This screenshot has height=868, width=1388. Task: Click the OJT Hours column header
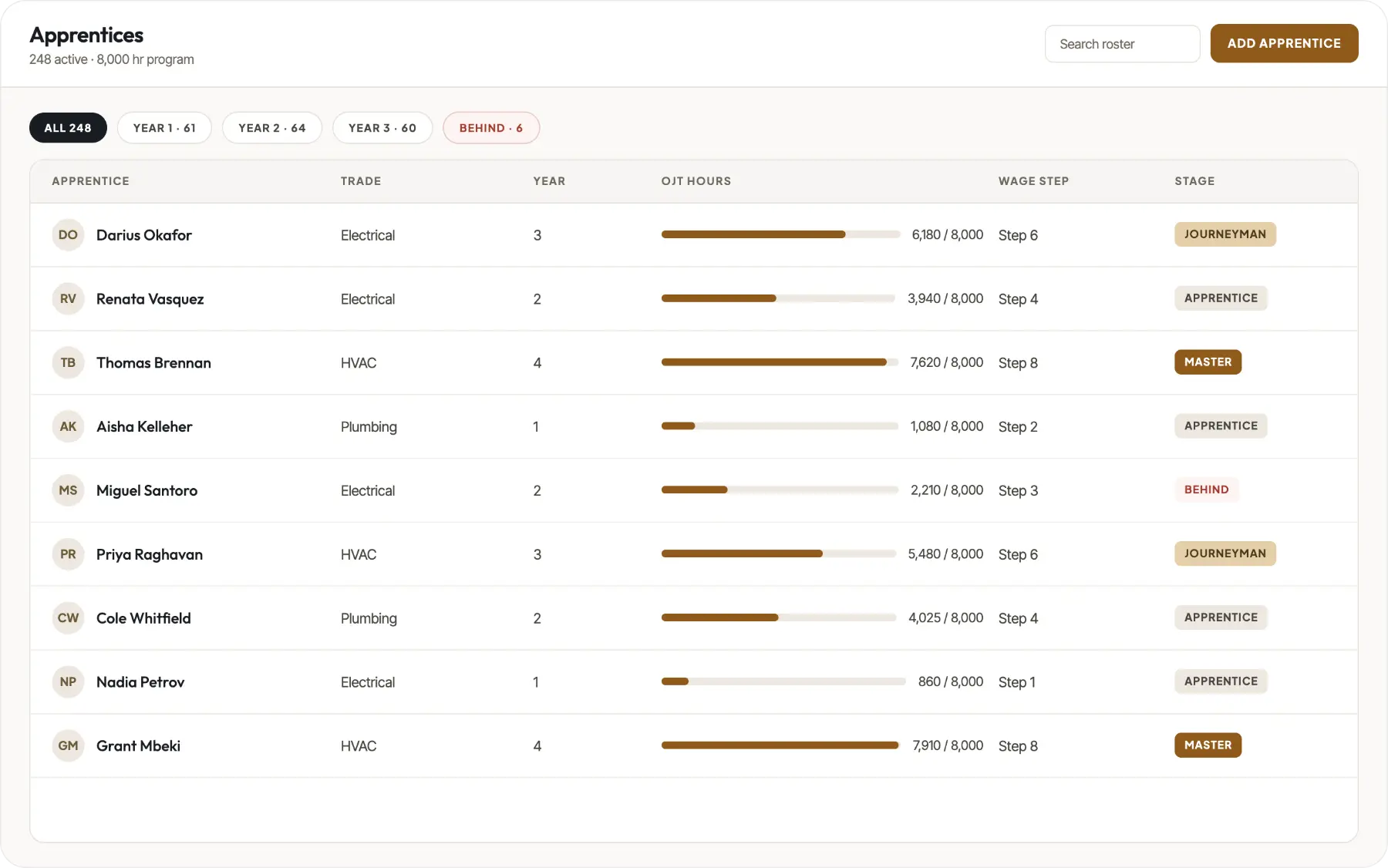[x=696, y=181]
